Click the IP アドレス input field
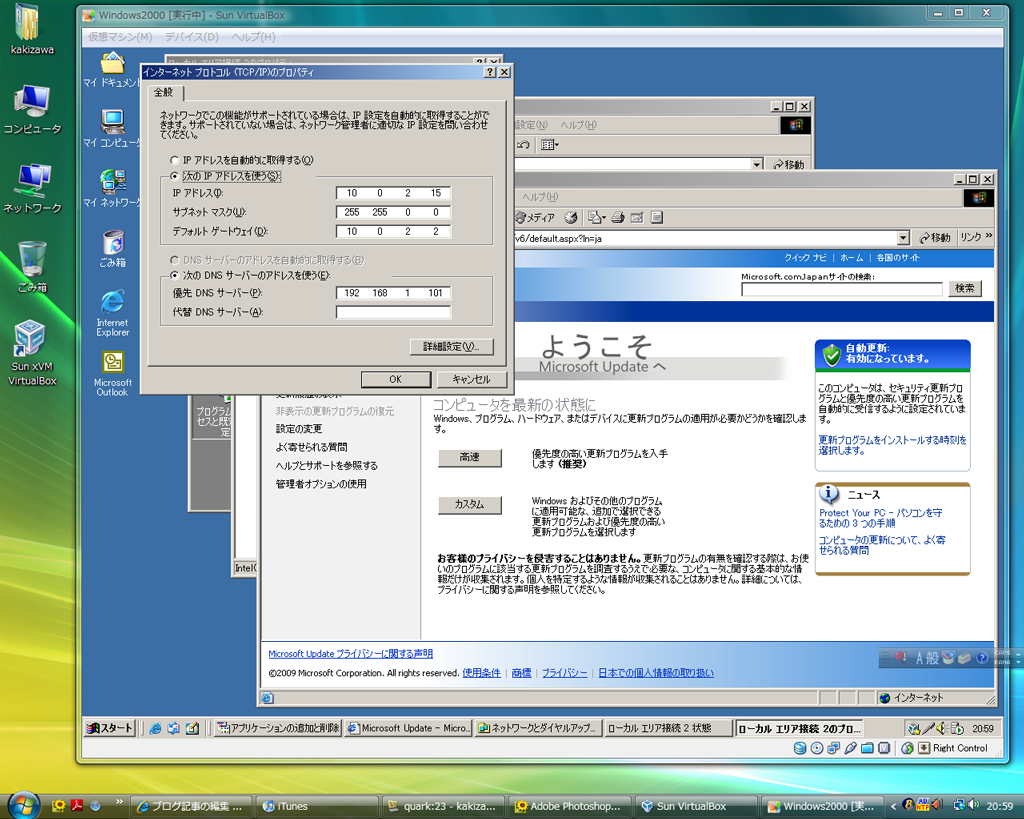This screenshot has height=819, width=1024. point(393,193)
